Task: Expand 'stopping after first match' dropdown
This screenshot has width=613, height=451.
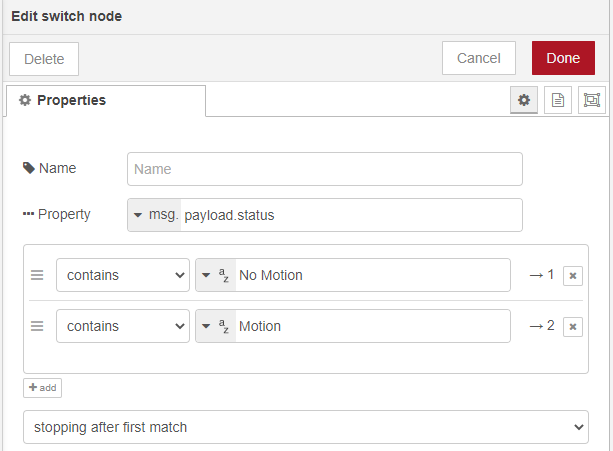Action: 305,427
